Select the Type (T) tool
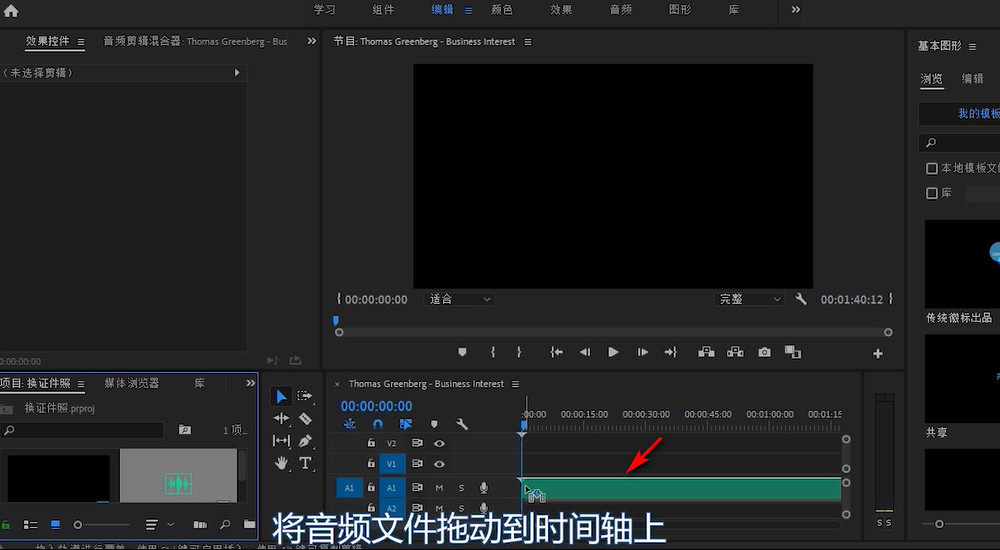The height and width of the screenshot is (550, 1000). 305,463
